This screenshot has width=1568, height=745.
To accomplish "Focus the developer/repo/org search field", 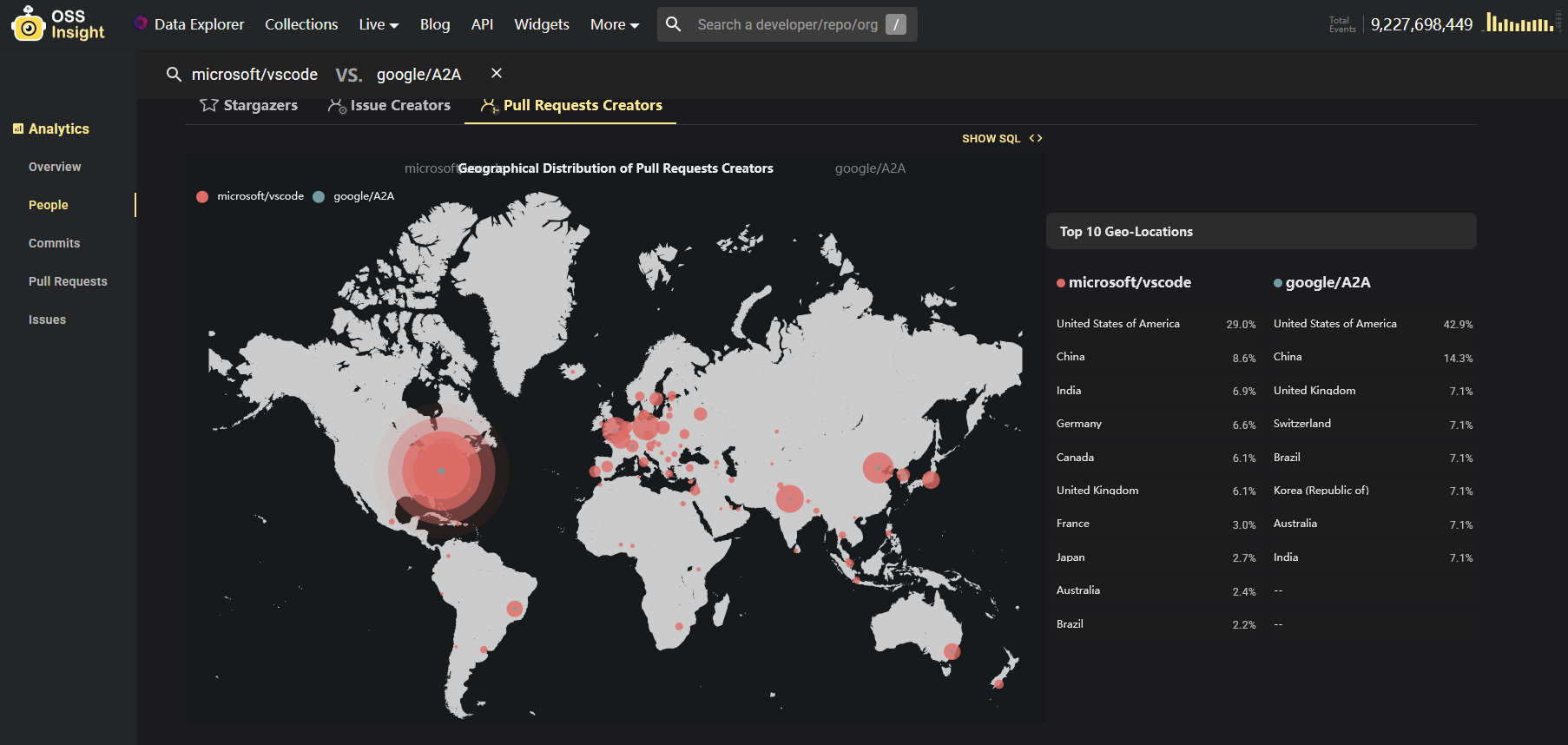I will click(x=787, y=24).
